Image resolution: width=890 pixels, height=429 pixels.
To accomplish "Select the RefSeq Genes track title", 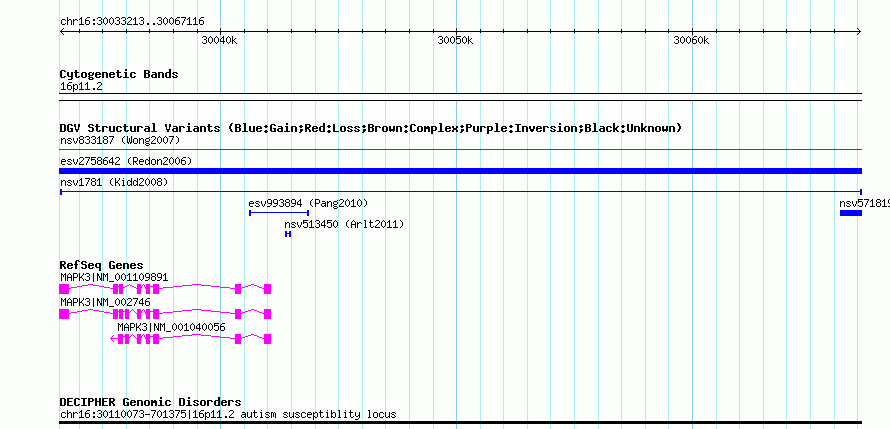I will [102, 265].
